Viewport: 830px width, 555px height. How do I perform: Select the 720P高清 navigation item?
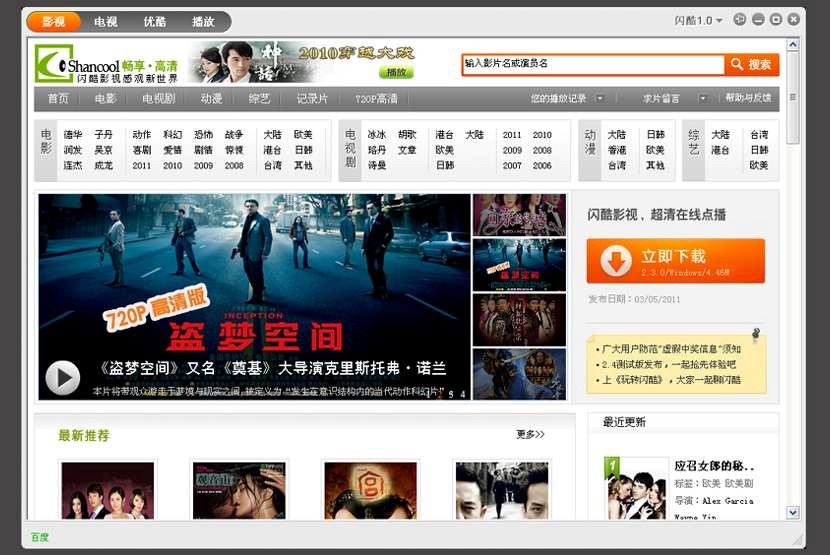click(x=376, y=98)
